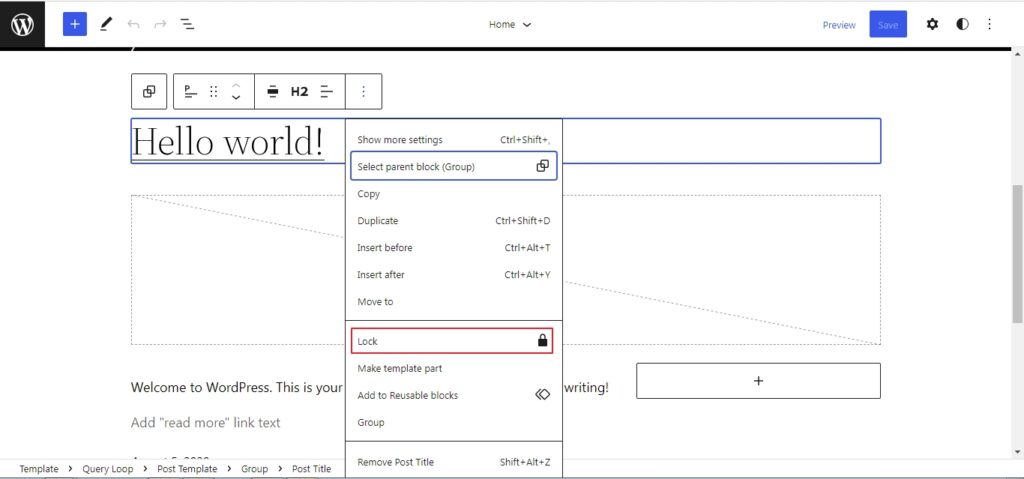
Task: Open the Home template dropdown
Action: click(x=510, y=24)
